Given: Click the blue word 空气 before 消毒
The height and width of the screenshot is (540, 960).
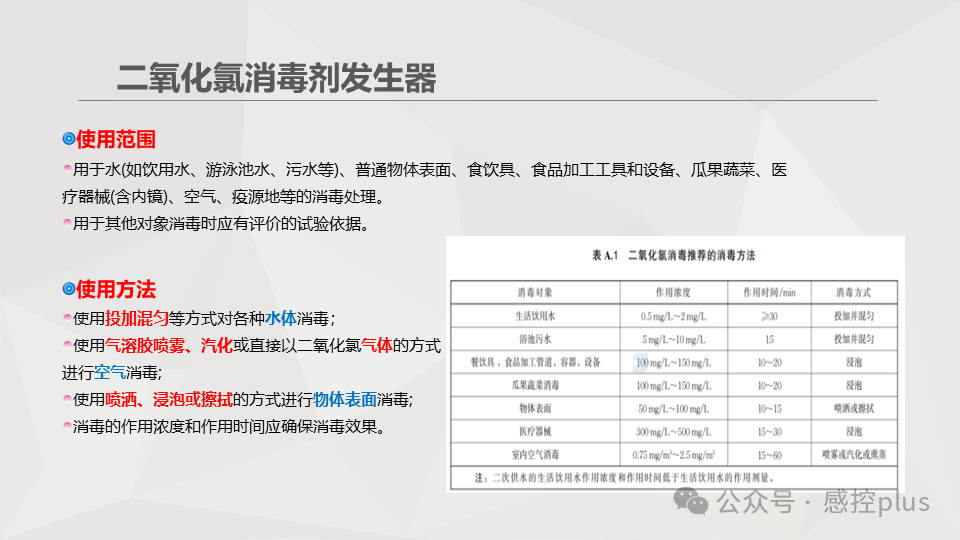Looking at the screenshot, I should 110,372.
